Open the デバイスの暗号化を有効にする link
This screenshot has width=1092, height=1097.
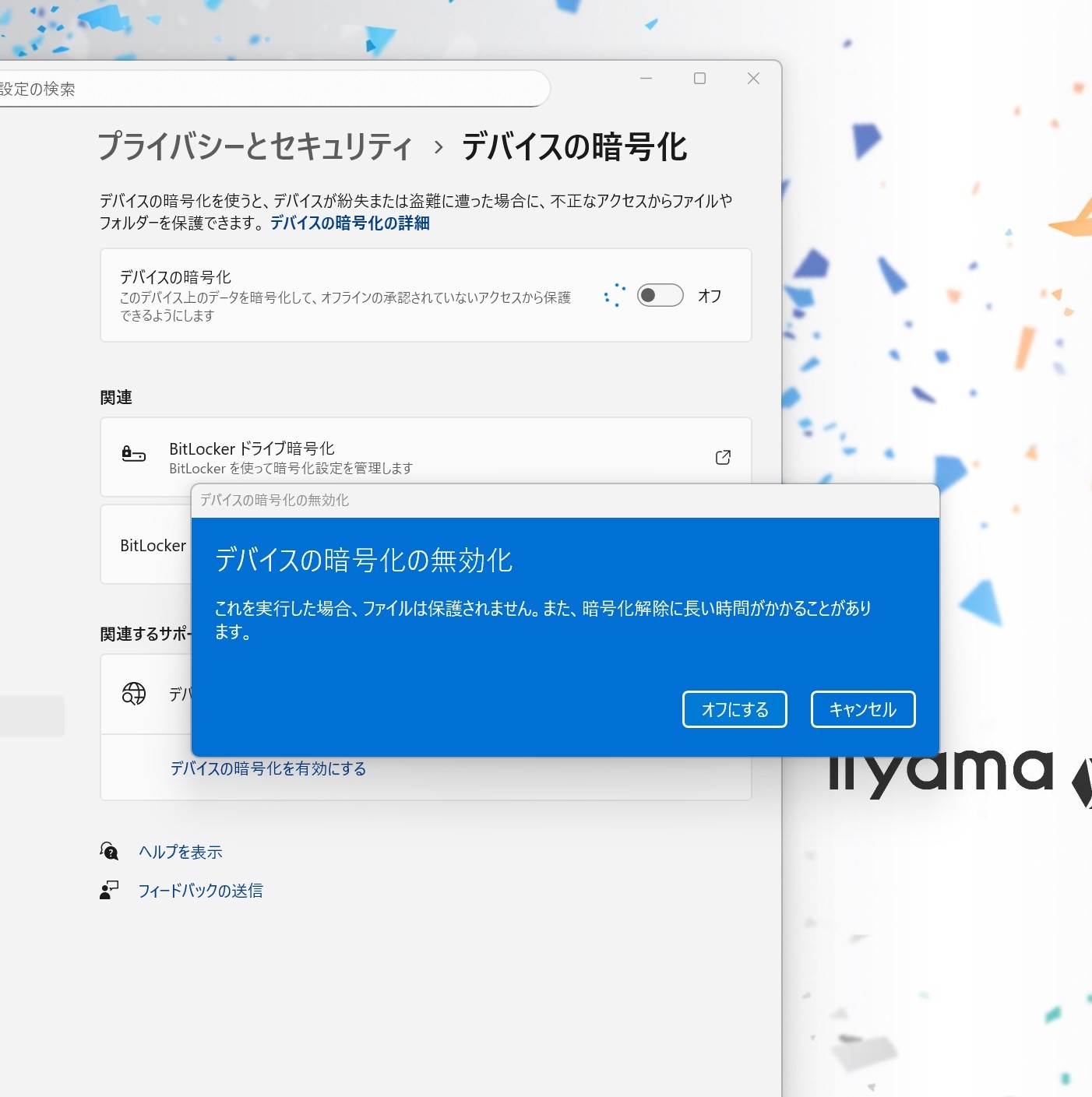tap(268, 768)
